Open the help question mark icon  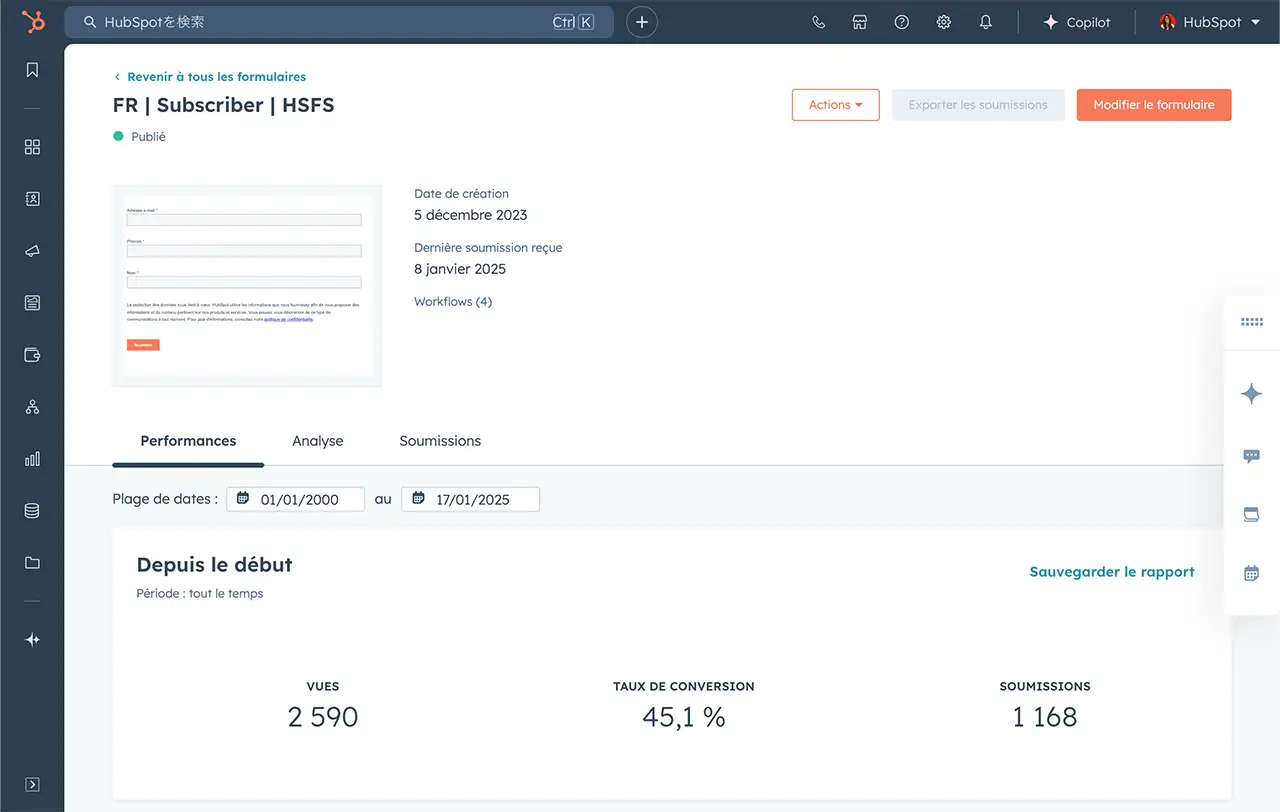point(902,22)
